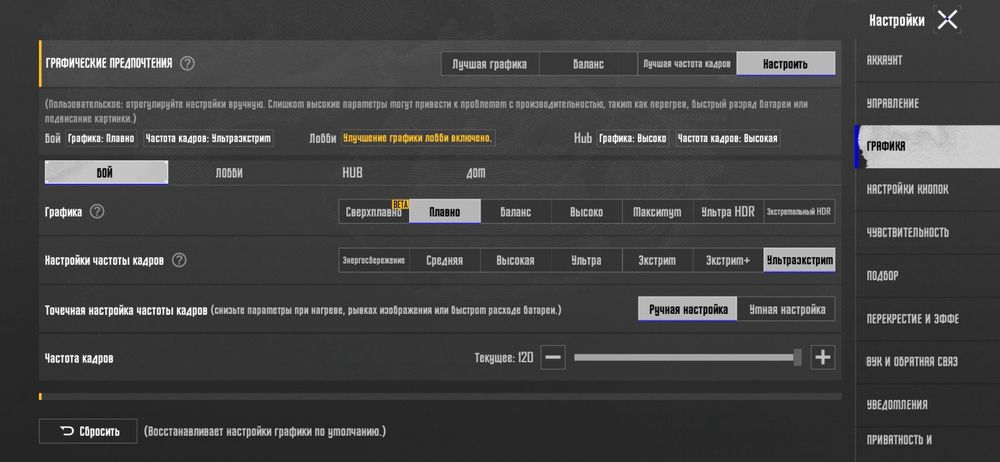Screen dimensions: 1000x462
Task: Click the Графика: Высоко Hub tag
Action: tap(633, 138)
